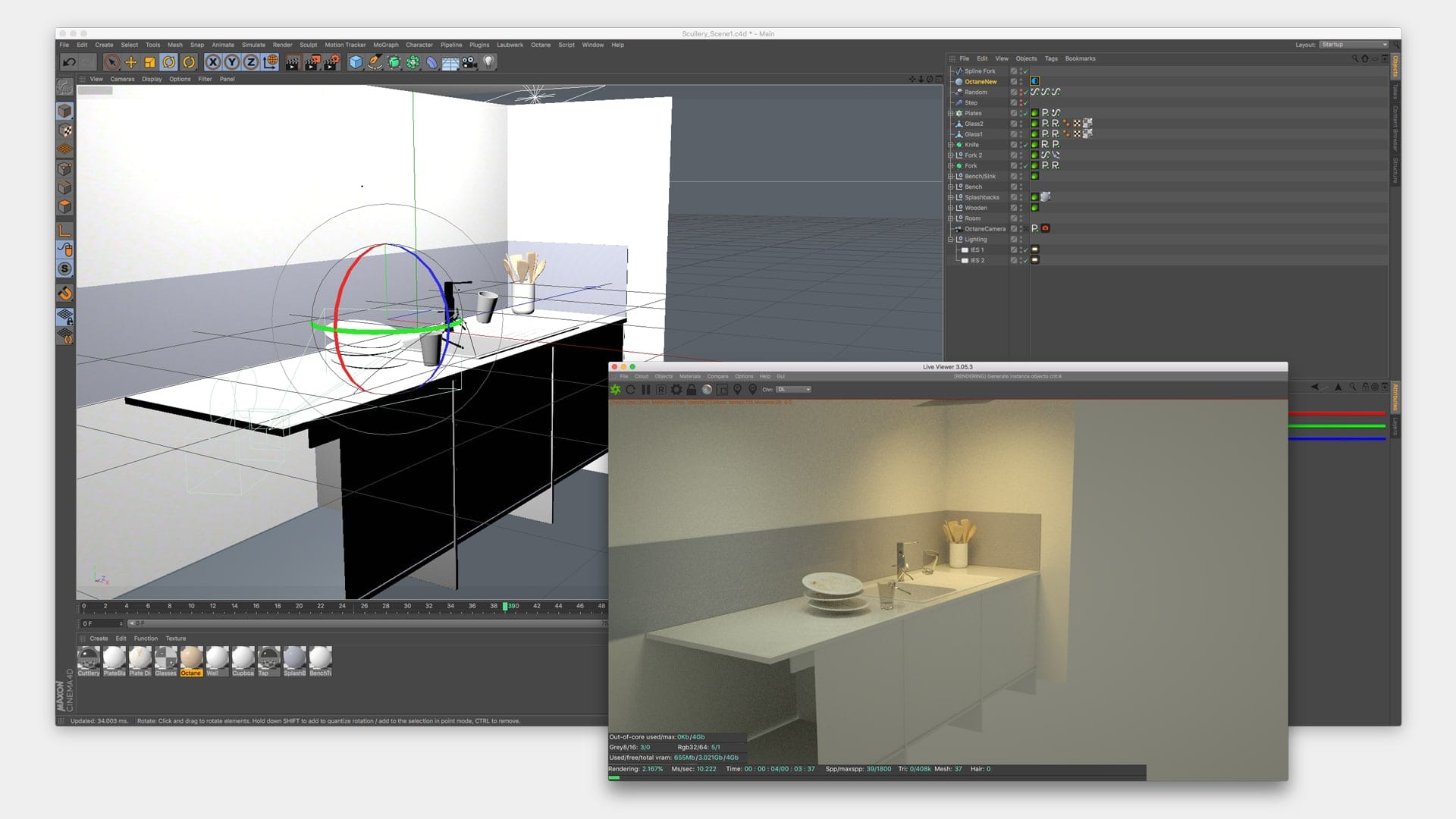Viewport: 1456px width, 819px height.
Task: Collapse the Lighting null group
Action: [x=950, y=240]
